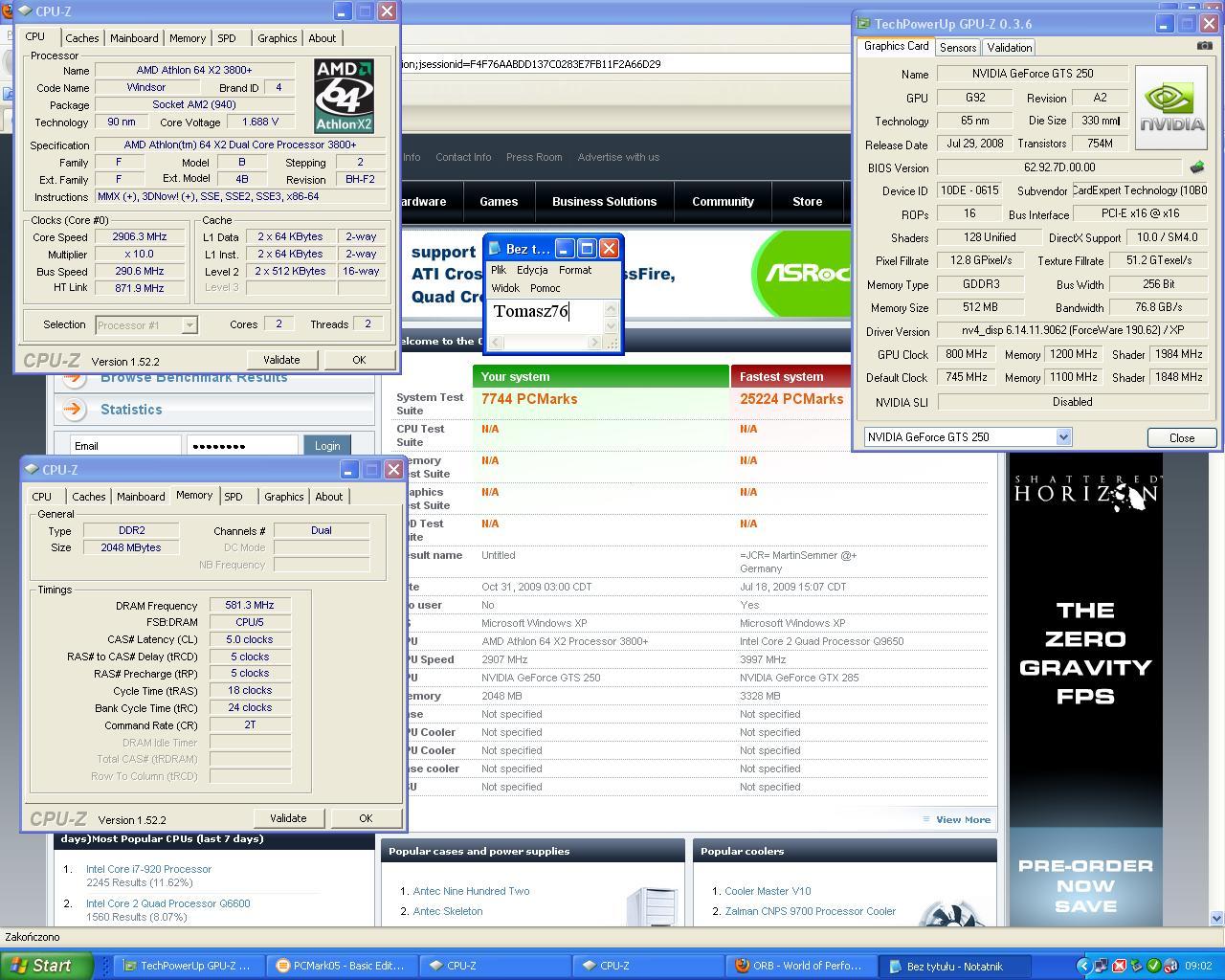
Task: Click the Shattered Horizon advertisement banner
Action: coord(1085,689)
